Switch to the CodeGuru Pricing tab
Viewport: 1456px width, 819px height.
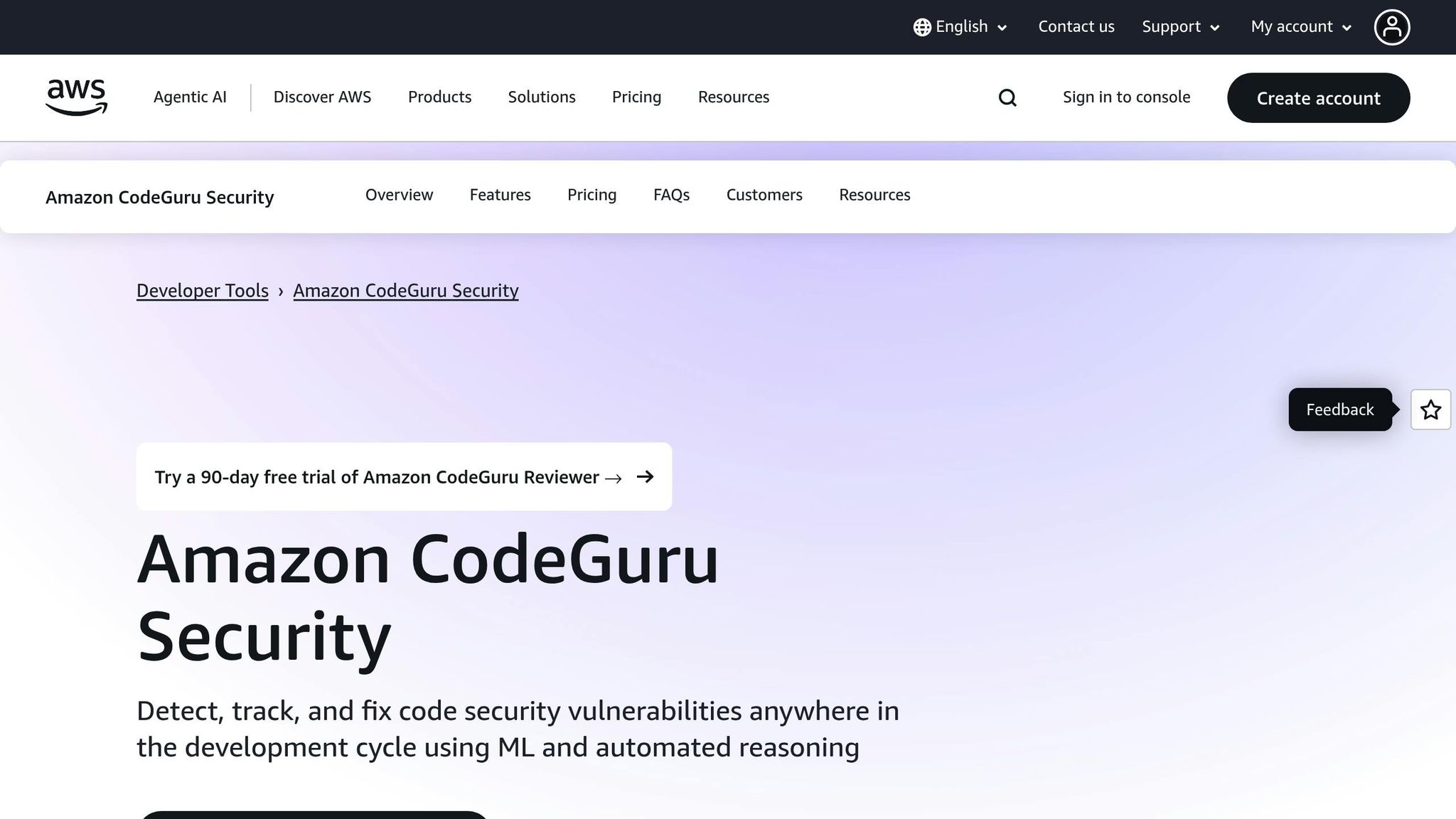click(x=591, y=195)
